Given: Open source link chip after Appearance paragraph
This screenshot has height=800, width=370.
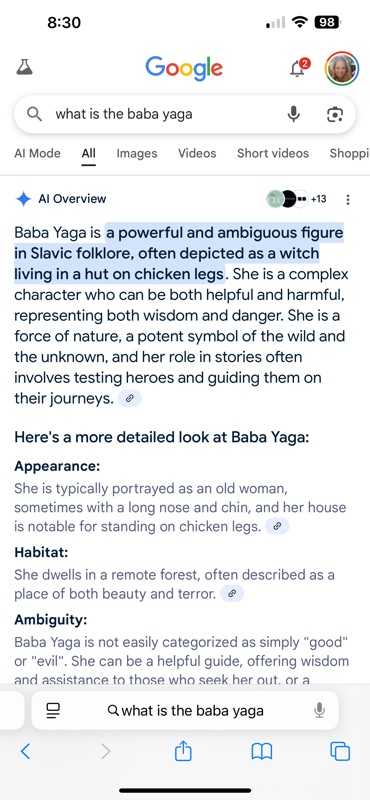Looking at the screenshot, I should pos(277,526).
